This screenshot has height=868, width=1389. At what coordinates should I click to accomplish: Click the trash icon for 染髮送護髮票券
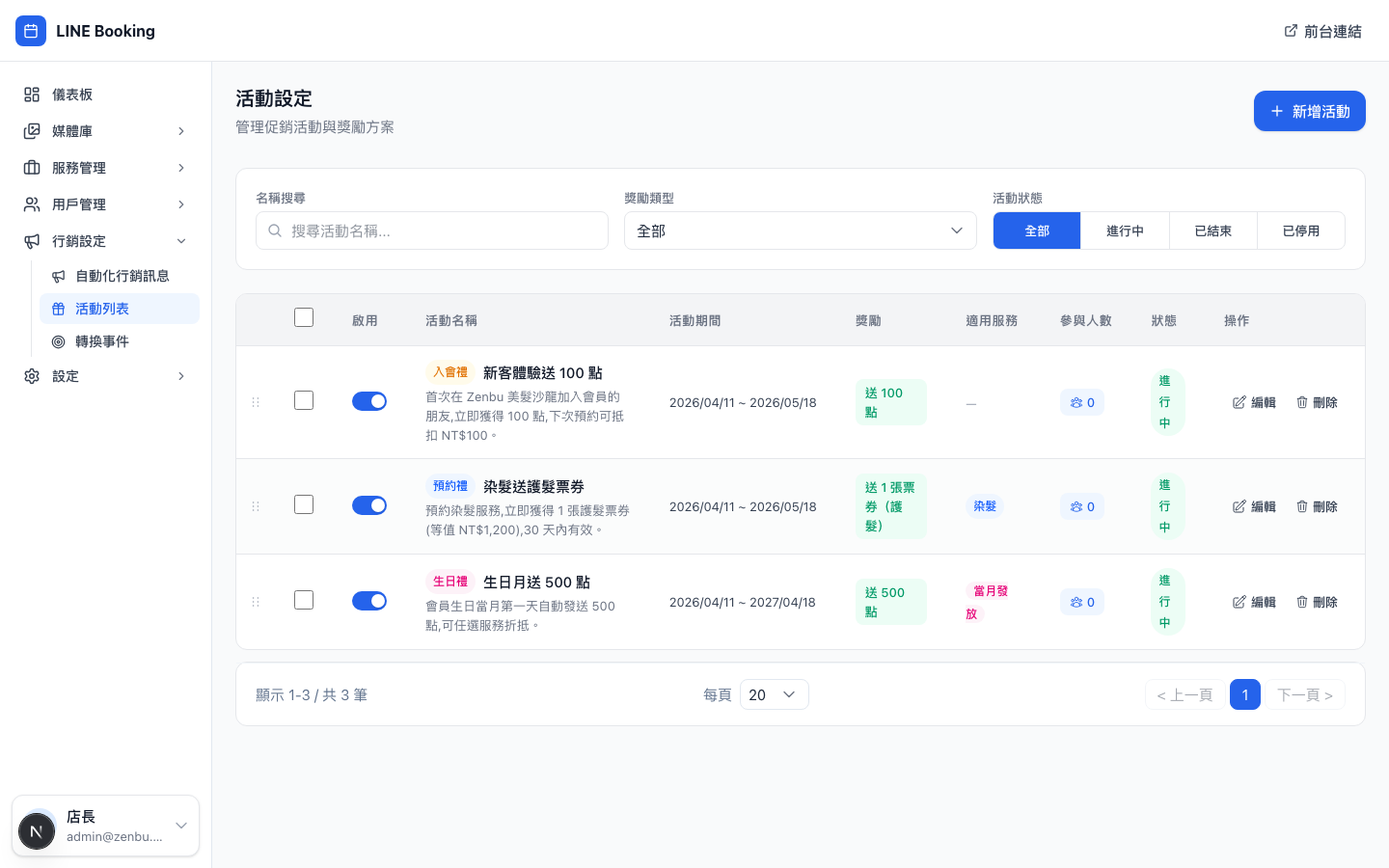(x=1302, y=506)
